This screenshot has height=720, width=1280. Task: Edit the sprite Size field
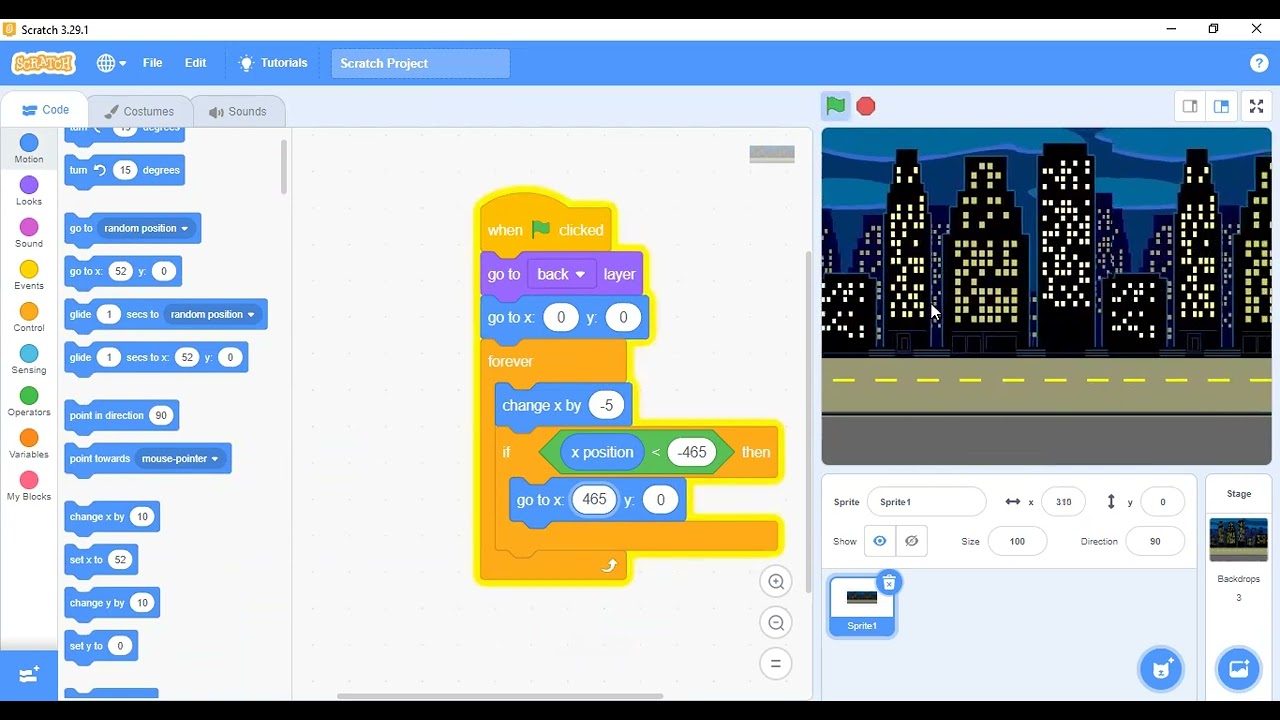(1017, 541)
